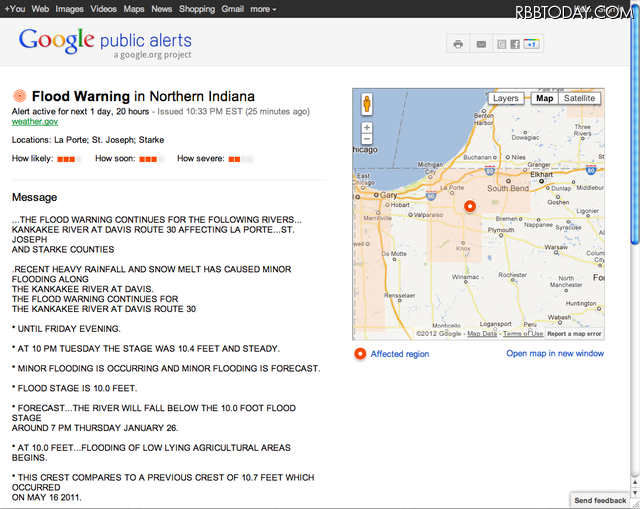Open map Terms of Use link
Screen dimensions: 640x509
click(x=523, y=334)
